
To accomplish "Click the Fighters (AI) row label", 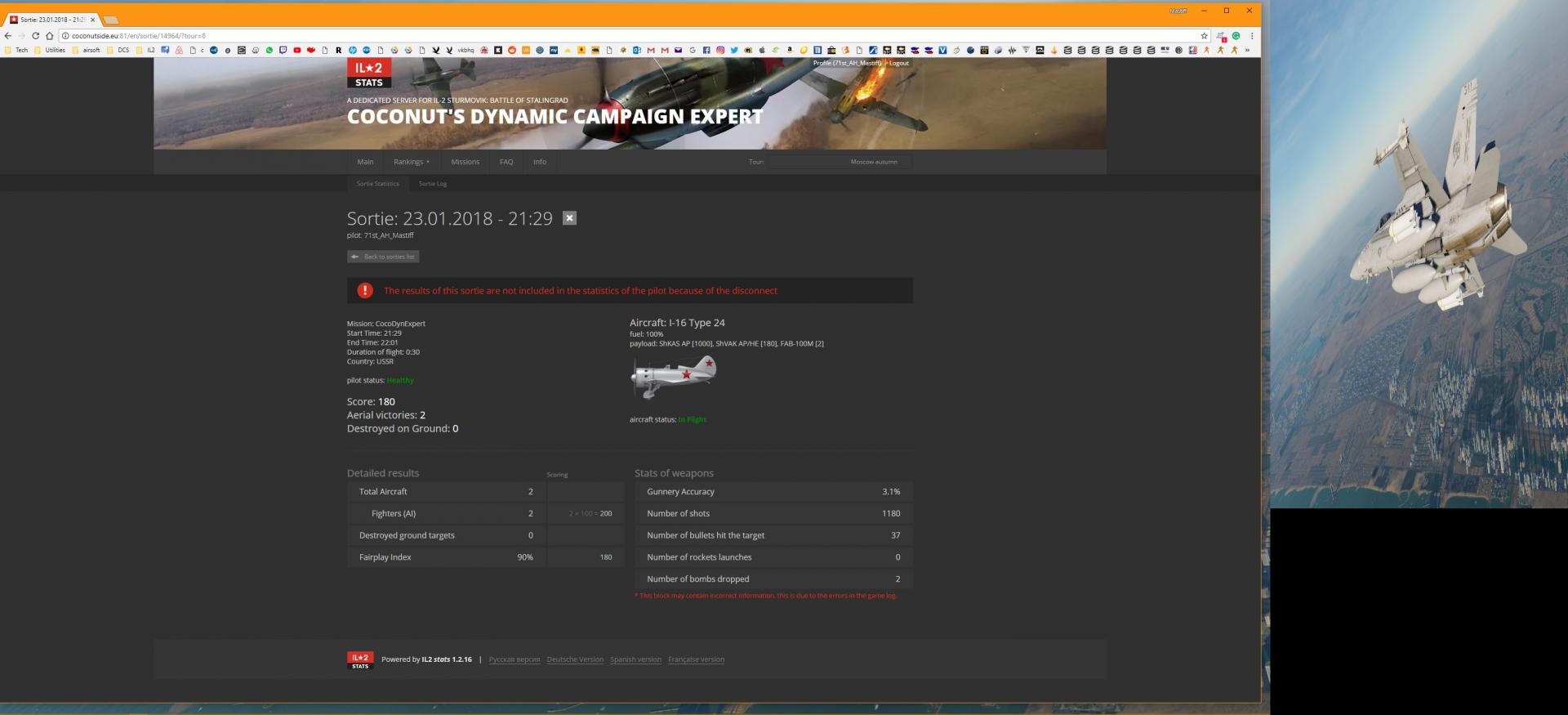I will [394, 513].
